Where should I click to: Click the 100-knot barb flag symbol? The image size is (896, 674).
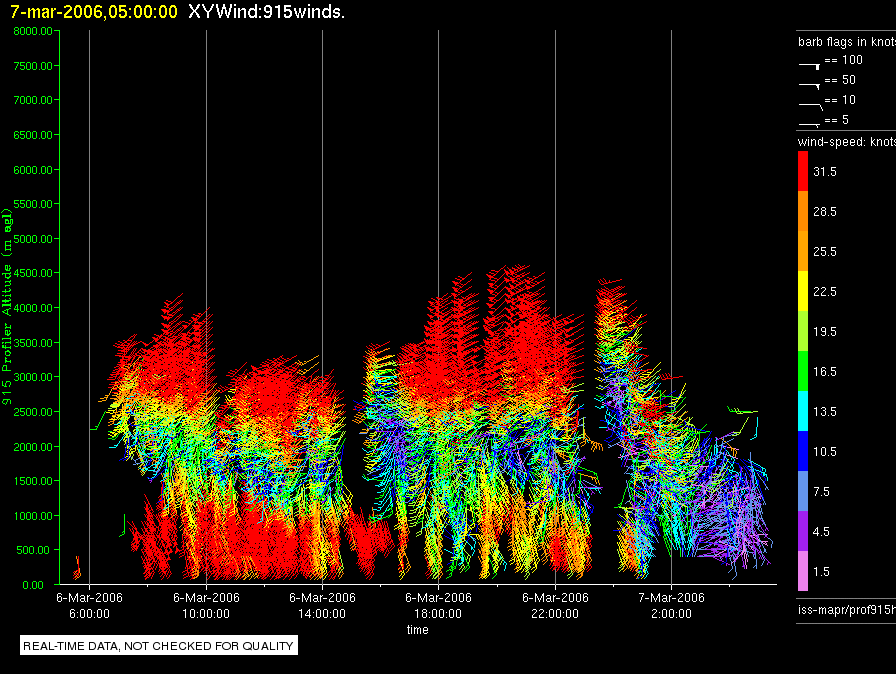pyautogui.click(x=810, y=66)
